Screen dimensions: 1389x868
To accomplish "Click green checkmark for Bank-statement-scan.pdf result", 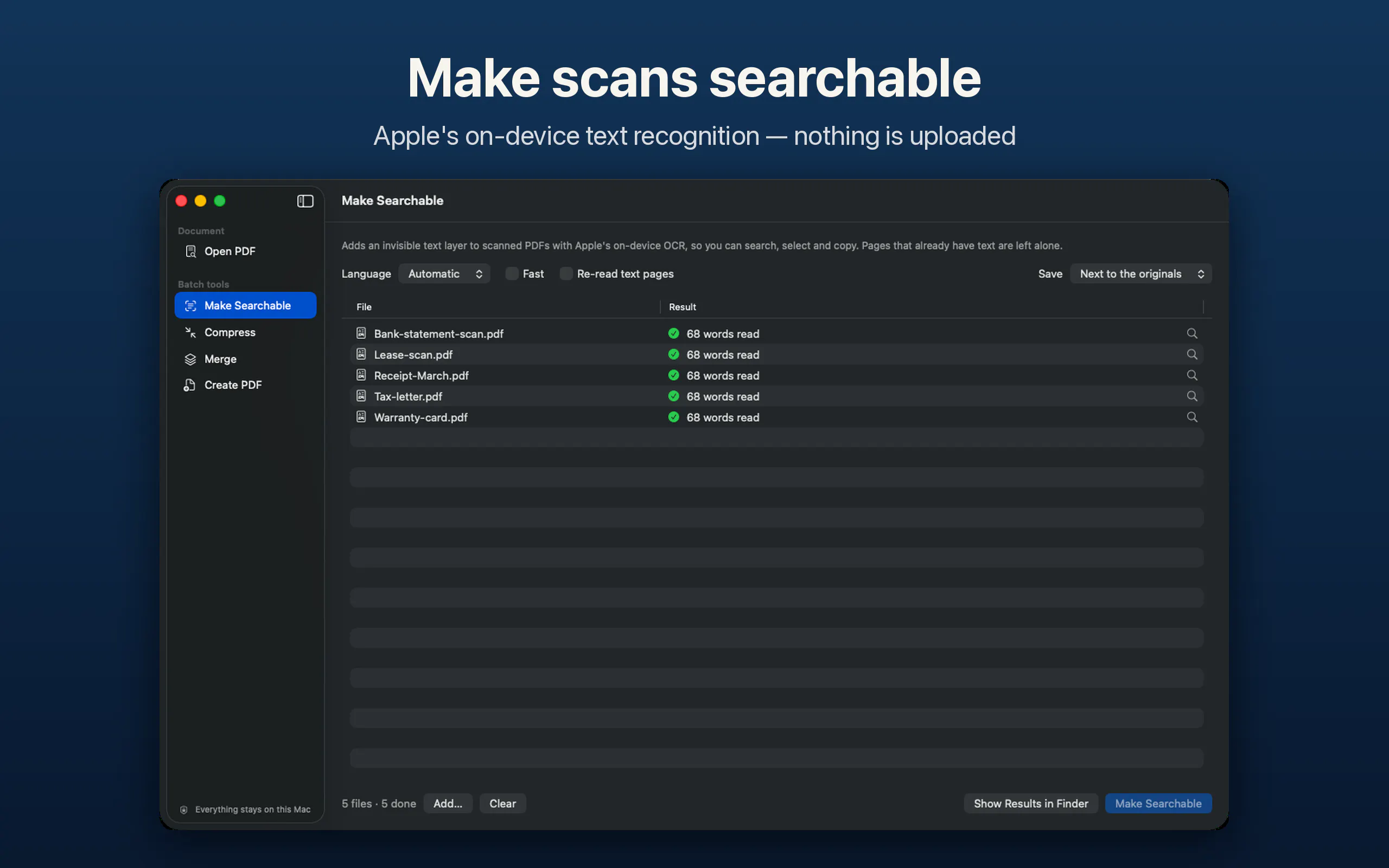I will point(673,334).
